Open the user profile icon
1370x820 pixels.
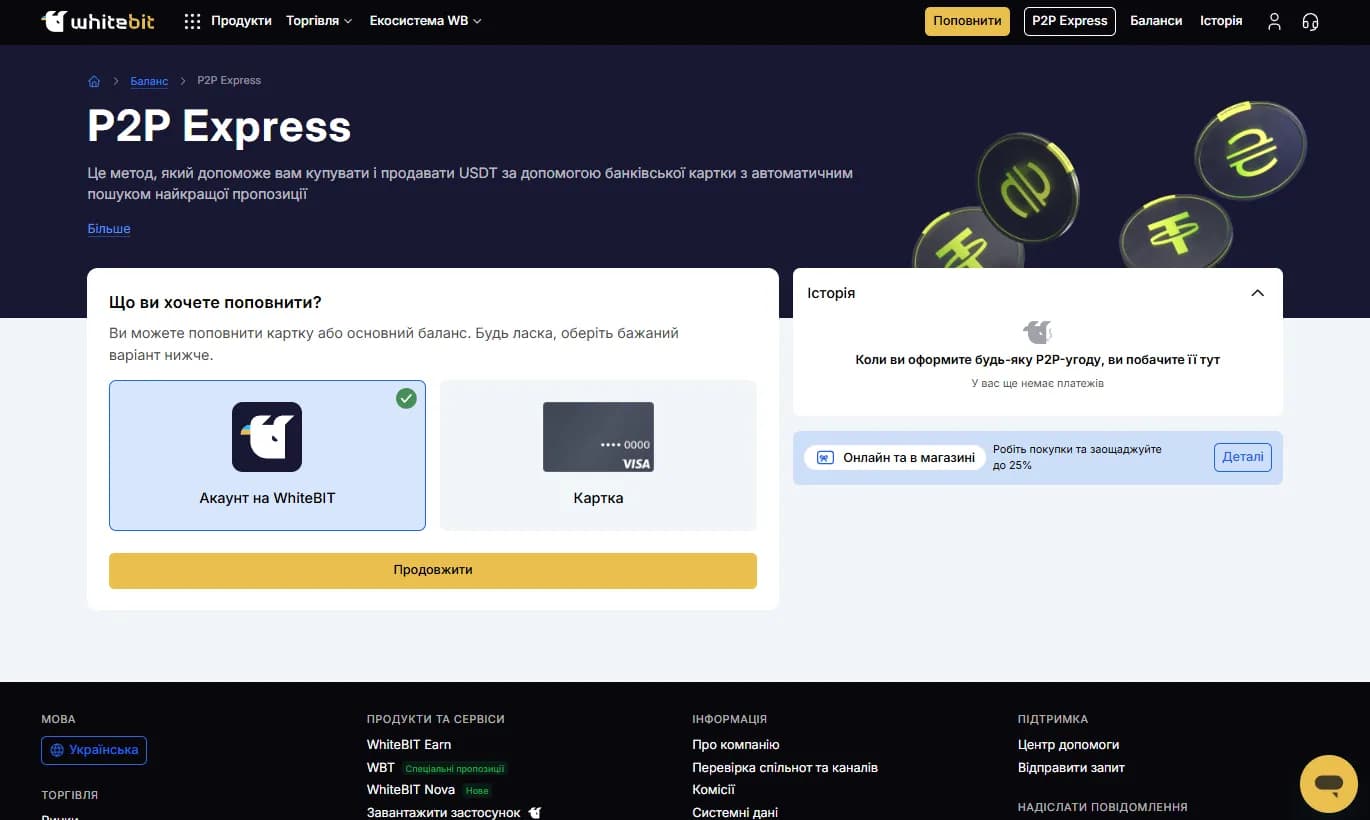pyautogui.click(x=1274, y=21)
